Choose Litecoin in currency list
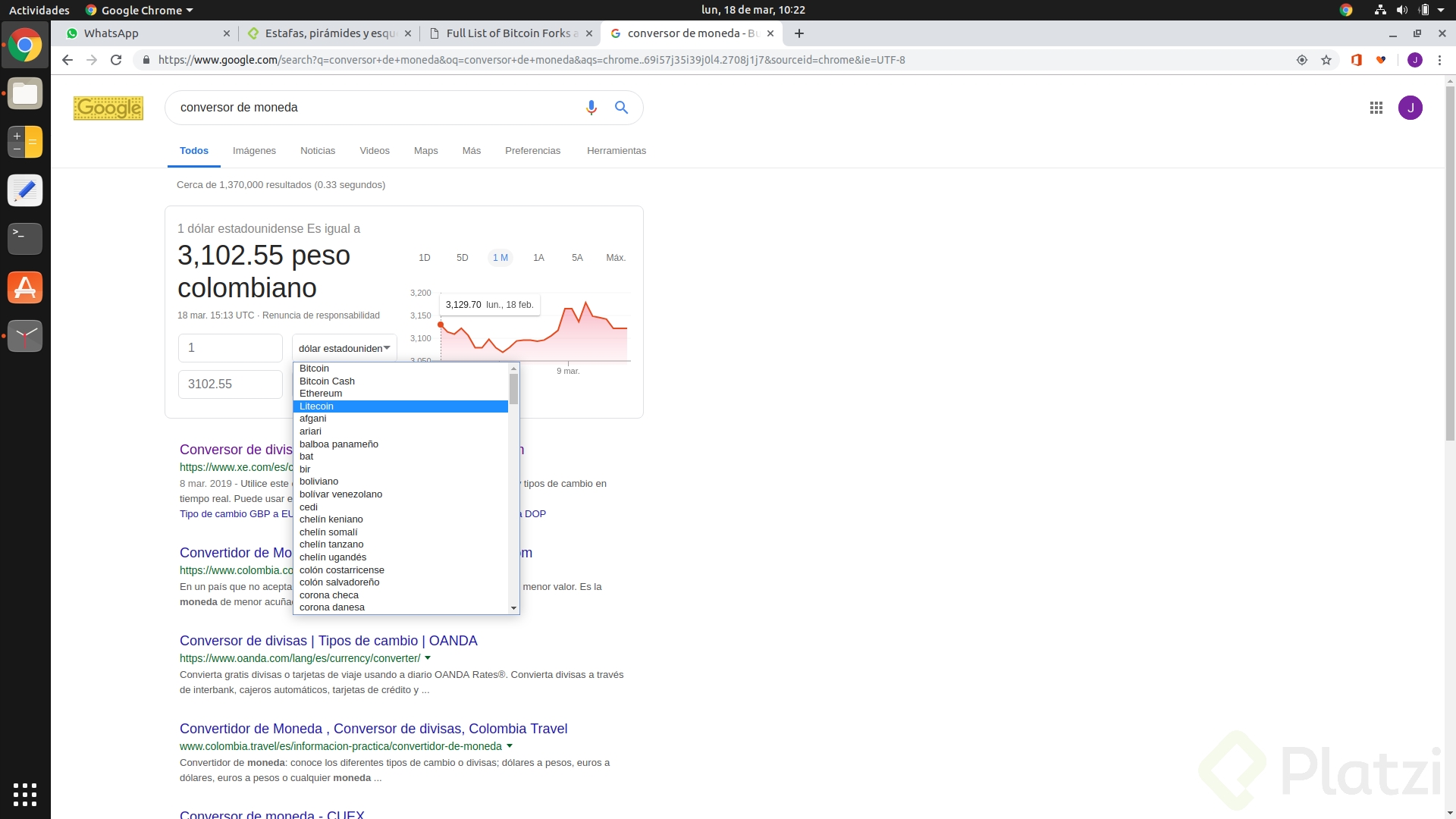Image resolution: width=1456 pixels, height=819 pixels. [x=317, y=406]
